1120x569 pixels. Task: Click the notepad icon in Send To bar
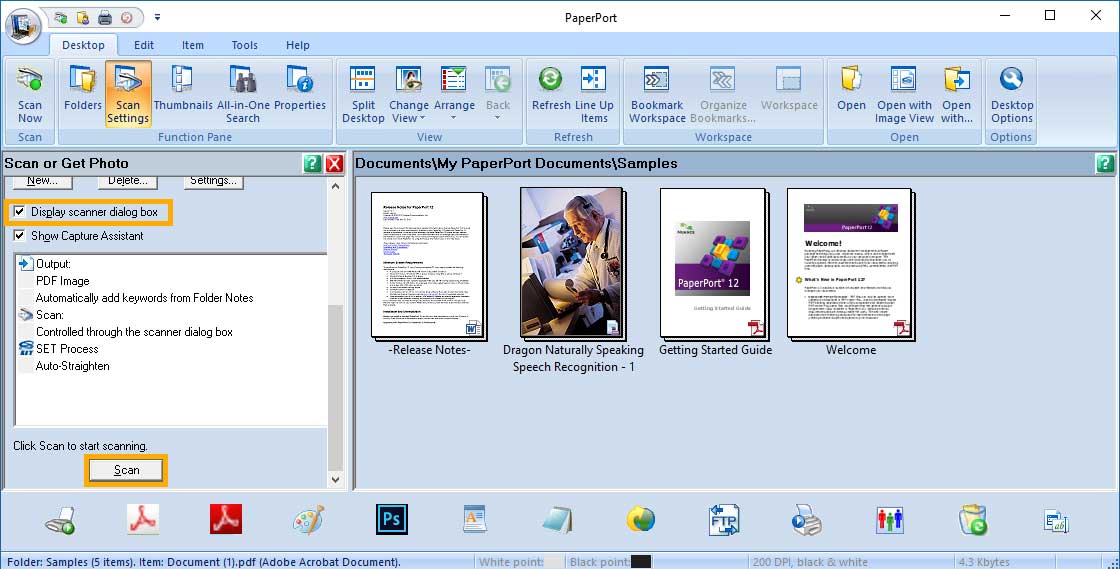[x=557, y=520]
